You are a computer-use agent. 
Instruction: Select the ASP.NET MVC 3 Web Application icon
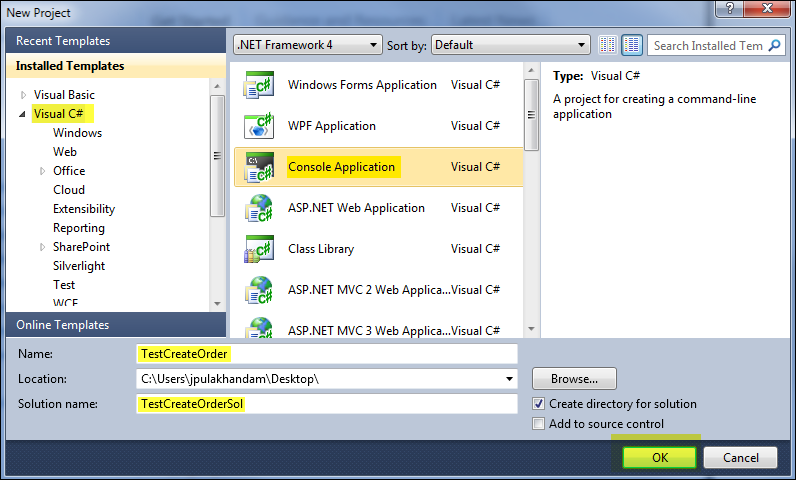click(259, 328)
